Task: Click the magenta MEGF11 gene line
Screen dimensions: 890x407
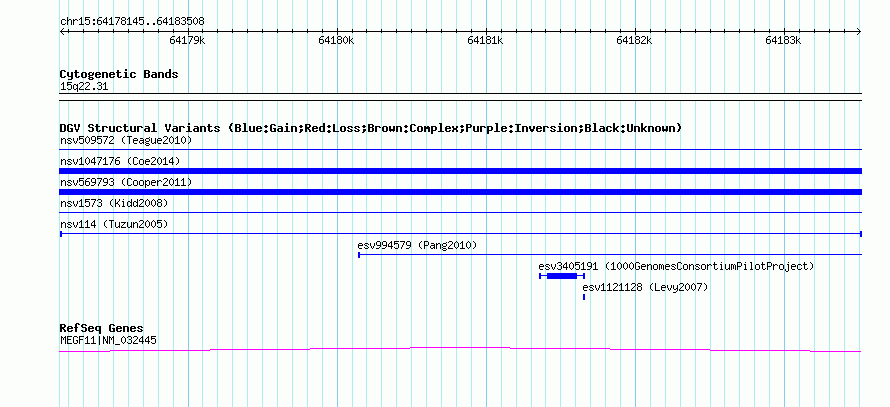Action: tap(460, 349)
